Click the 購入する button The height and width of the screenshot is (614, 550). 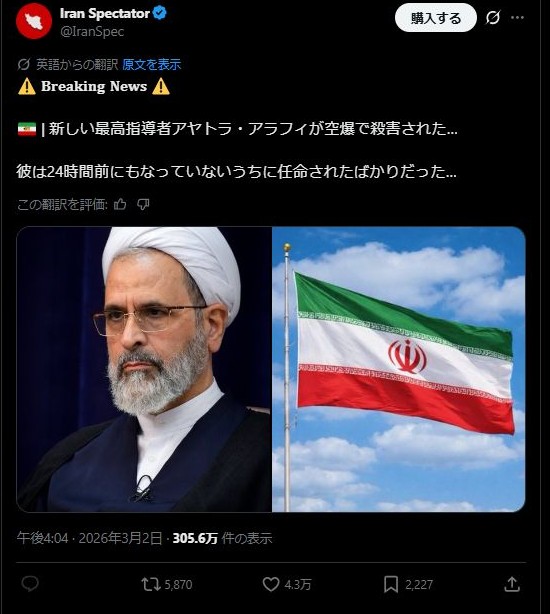tap(436, 18)
